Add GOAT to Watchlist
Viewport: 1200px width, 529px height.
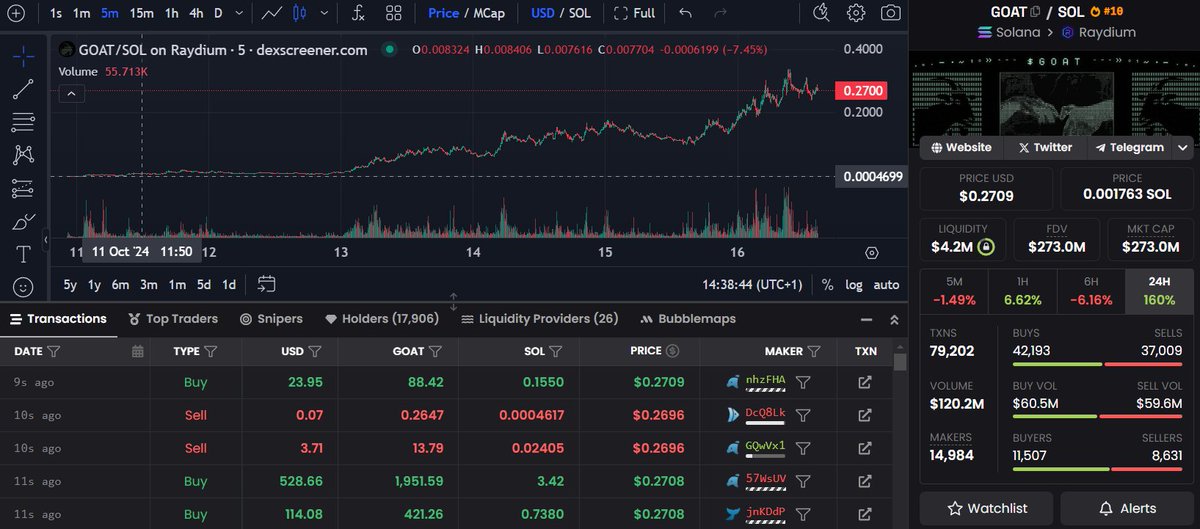[x=986, y=508]
